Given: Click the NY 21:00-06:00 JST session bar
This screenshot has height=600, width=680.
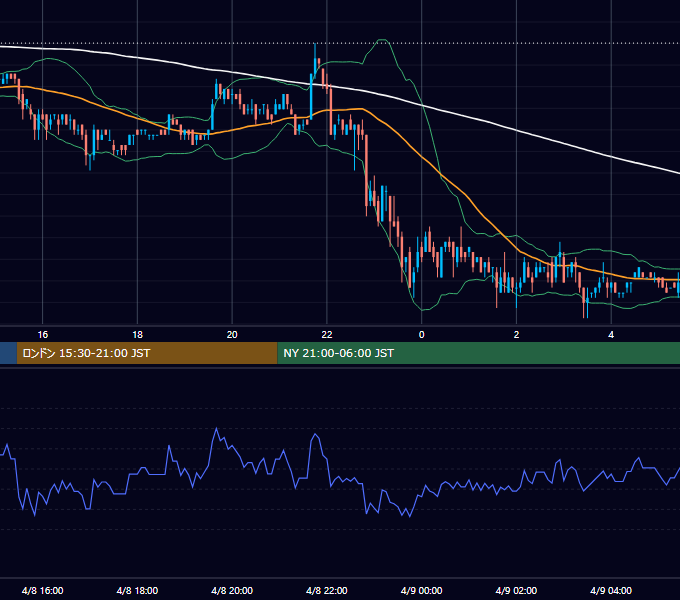Looking at the screenshot, I should (479, 353).
